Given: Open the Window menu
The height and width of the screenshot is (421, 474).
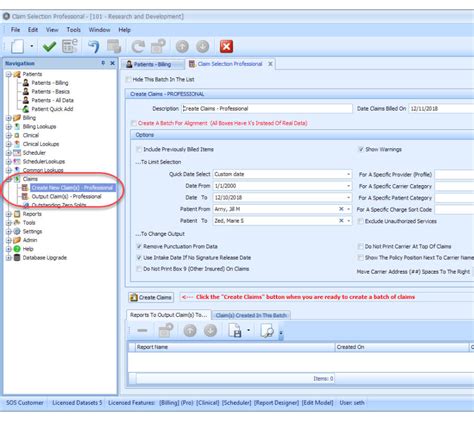Looking at the screenshot, I should point(99,30).
